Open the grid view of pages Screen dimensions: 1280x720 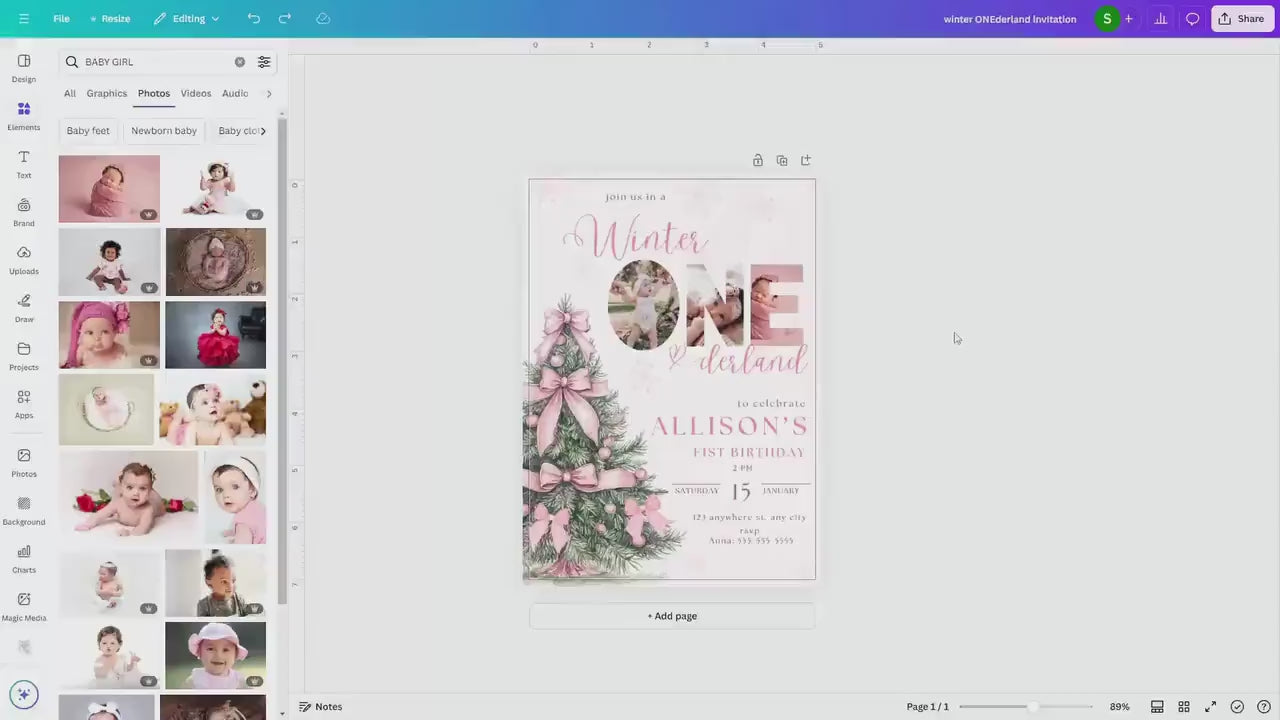(1184, 706)
